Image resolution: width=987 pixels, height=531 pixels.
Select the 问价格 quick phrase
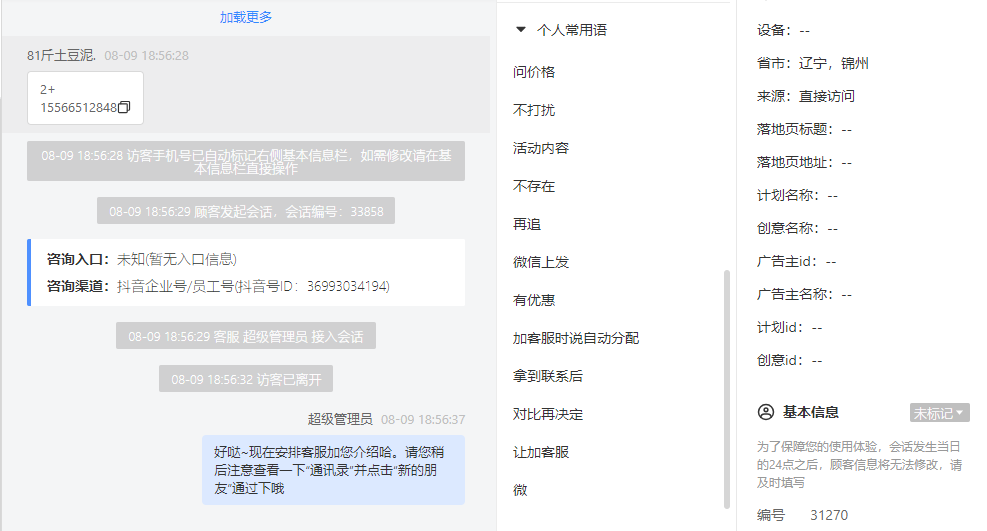[x=534, y=72]
